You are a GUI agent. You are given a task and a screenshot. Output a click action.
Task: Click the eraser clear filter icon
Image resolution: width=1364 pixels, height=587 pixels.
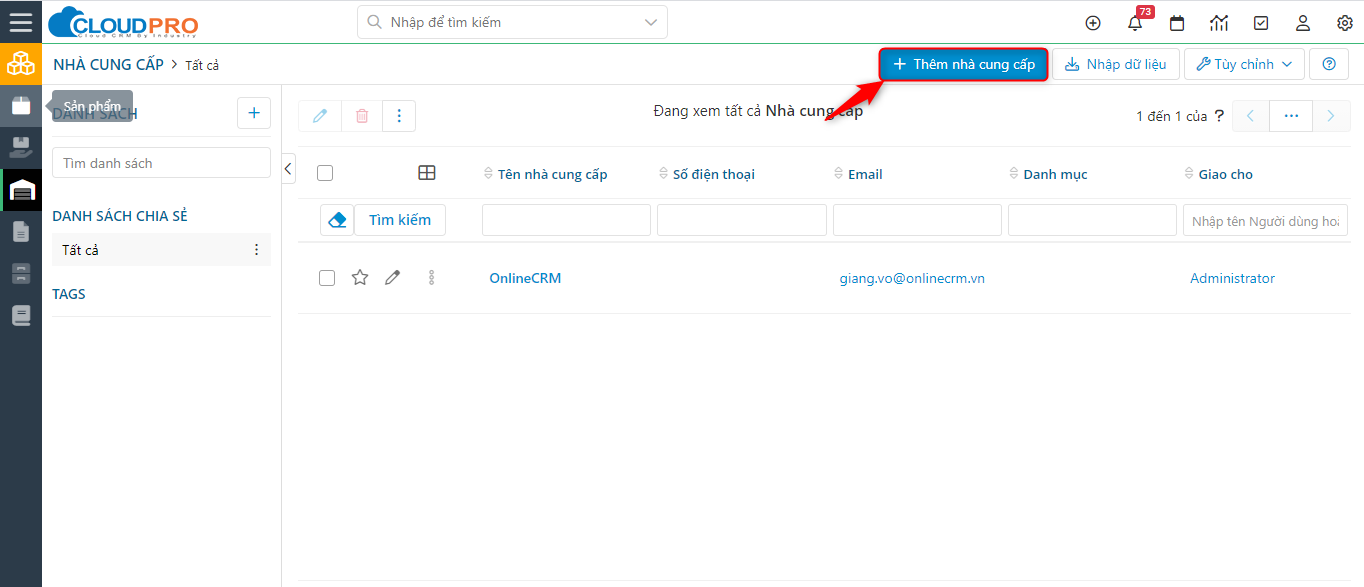click(337, 220)
